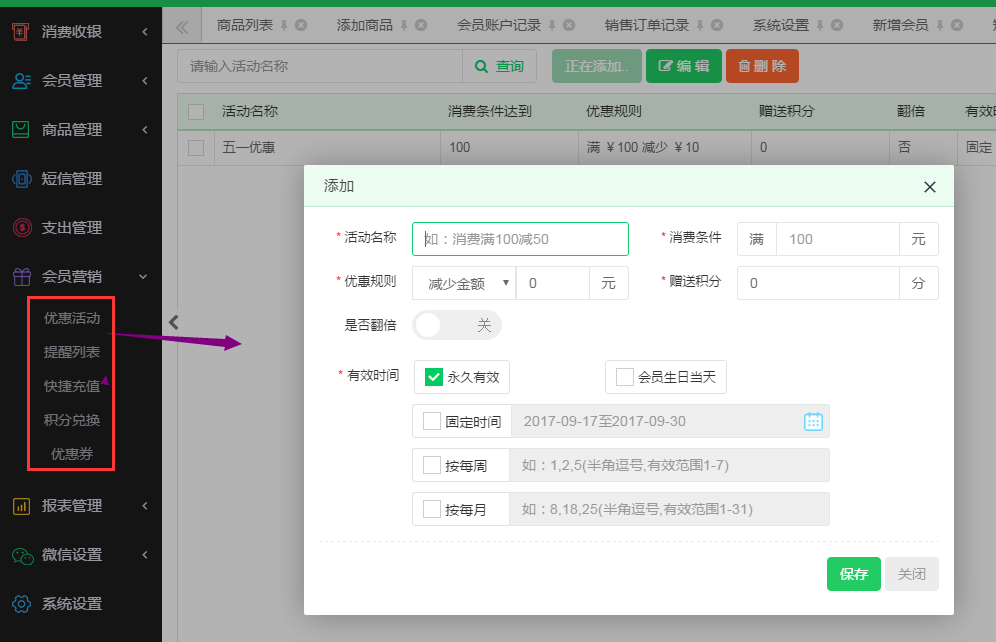Click the 活动名称 input field
996x642 pixels.
pyautogui.click(x=520, y=239)
